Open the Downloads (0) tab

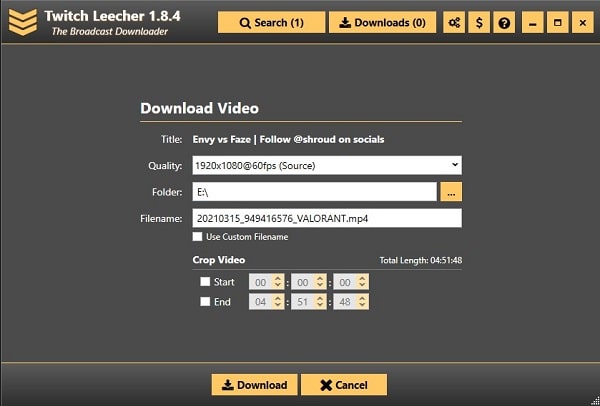382,23
